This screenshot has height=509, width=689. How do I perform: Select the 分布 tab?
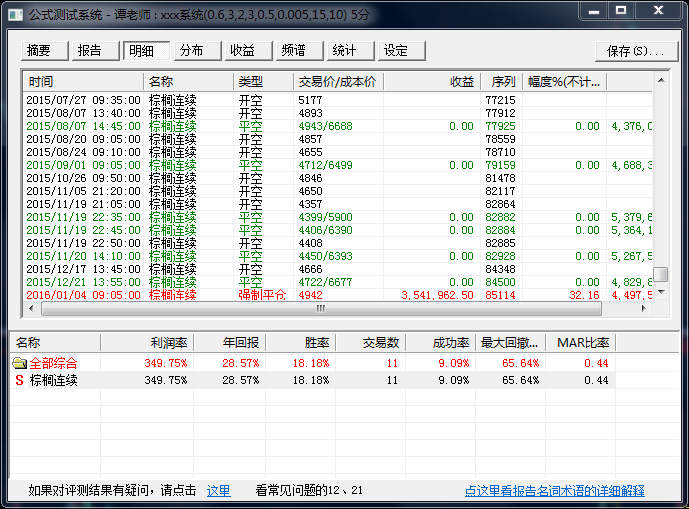tap(194, 51)
